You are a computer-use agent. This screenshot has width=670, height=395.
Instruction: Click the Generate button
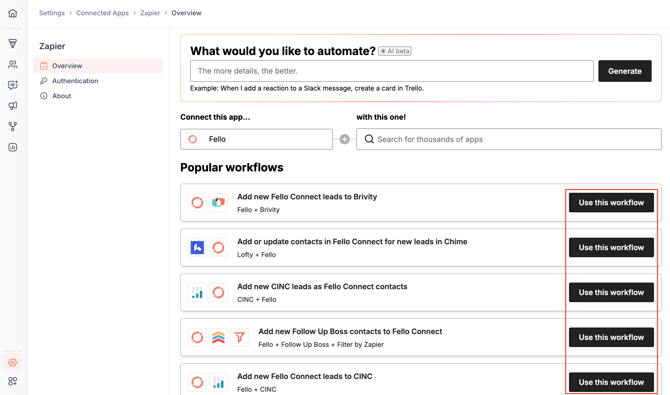625,71
